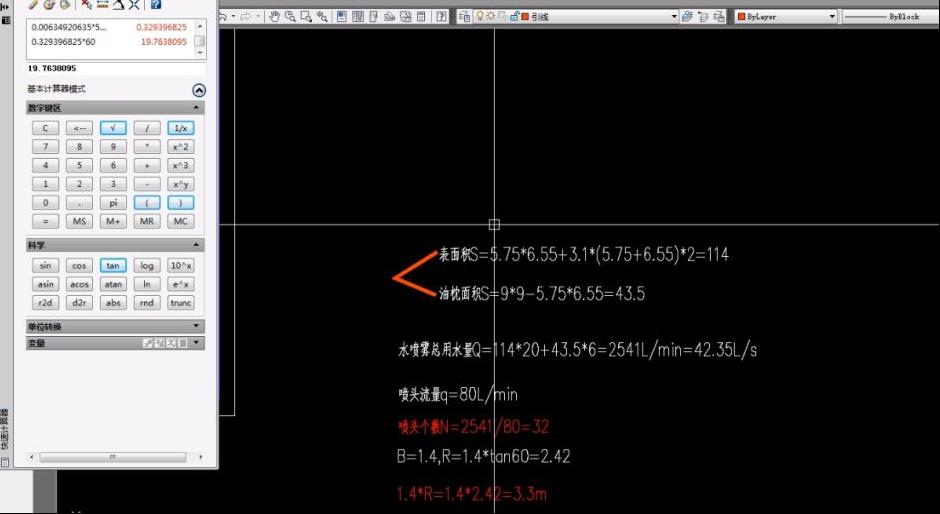Toggle layer freeze sun icon for 引线

pos(490,17)
